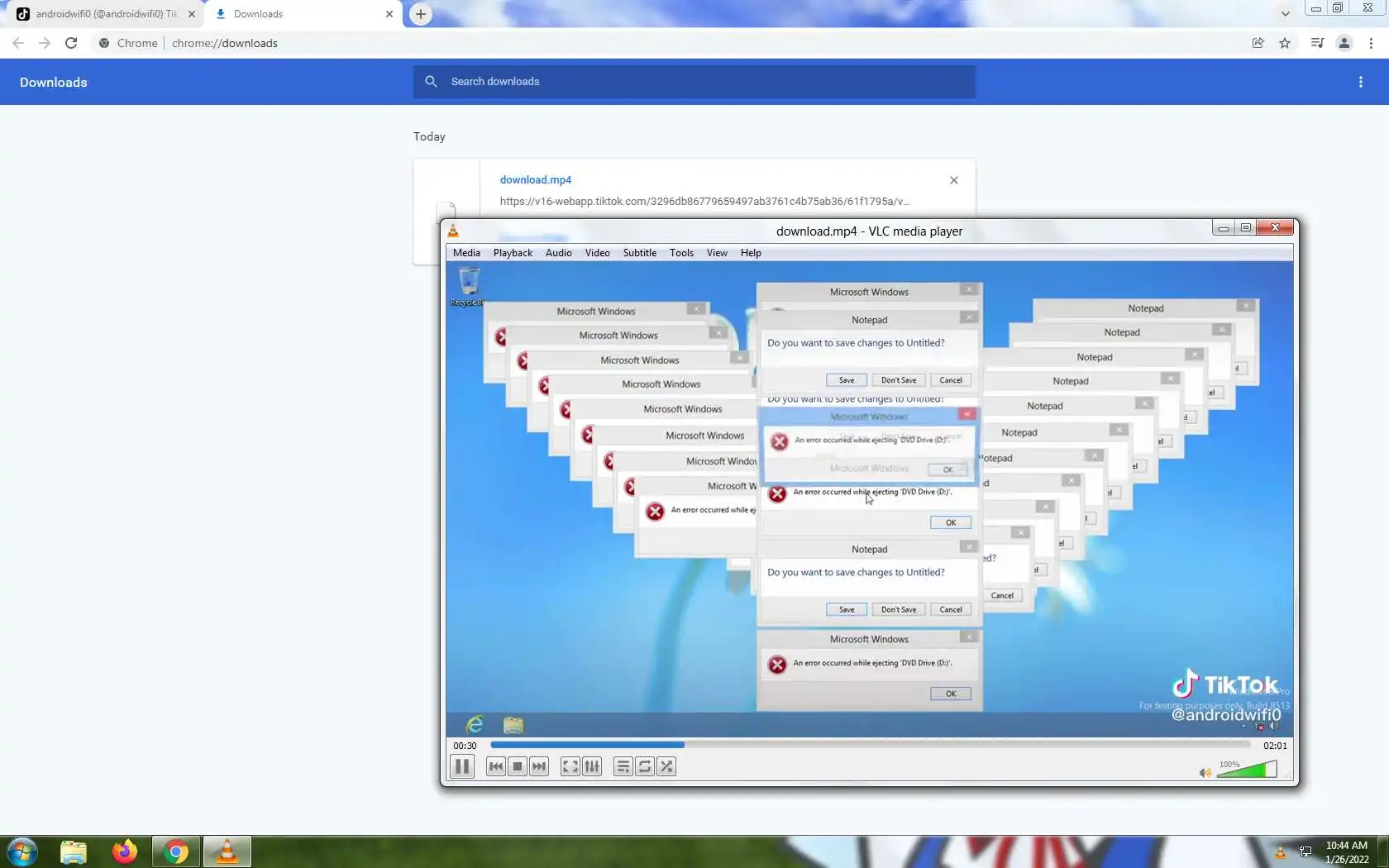Pause the video in VLC

tap(462, 766)
